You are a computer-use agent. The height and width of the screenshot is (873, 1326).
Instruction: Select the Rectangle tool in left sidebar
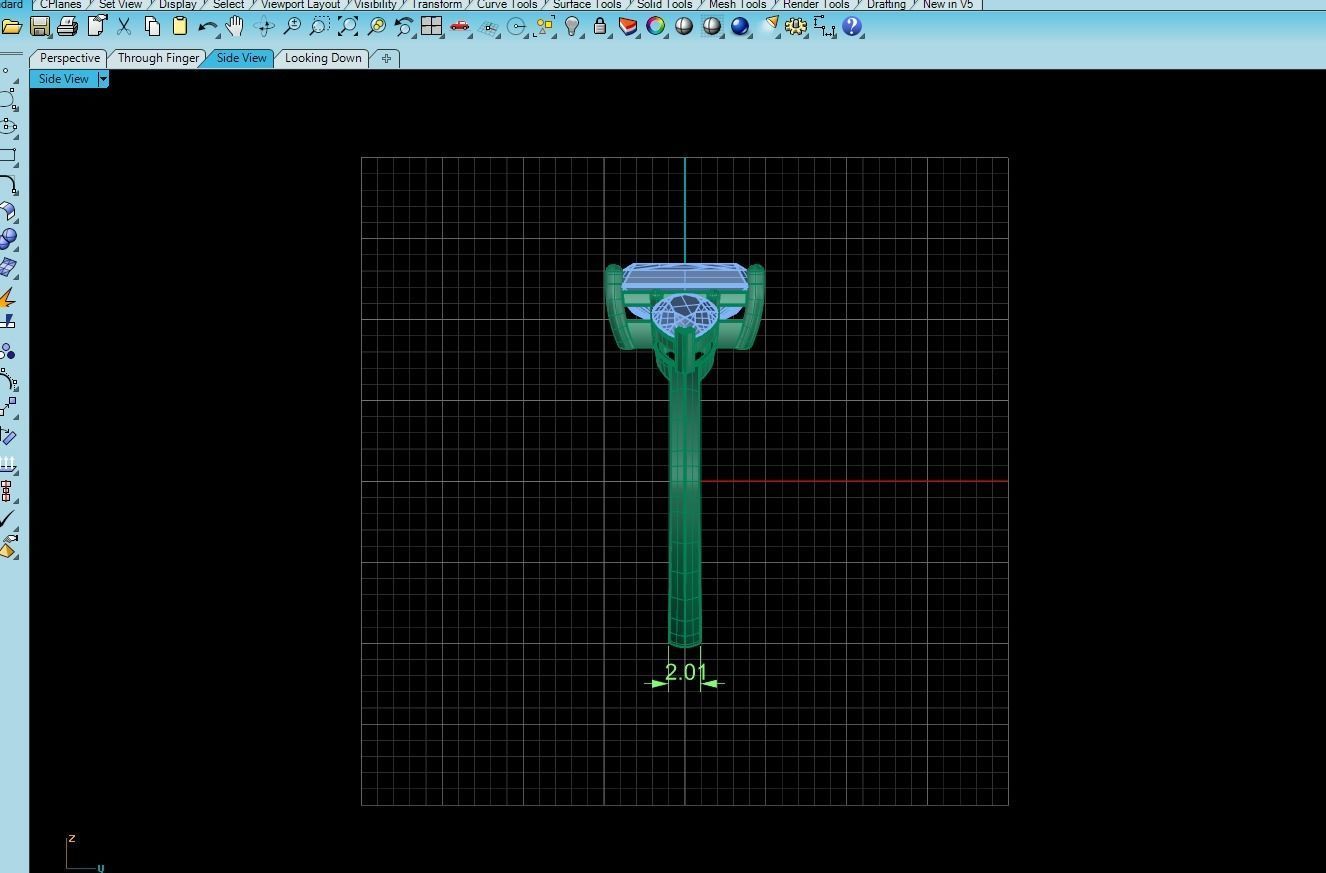(8, 156)
